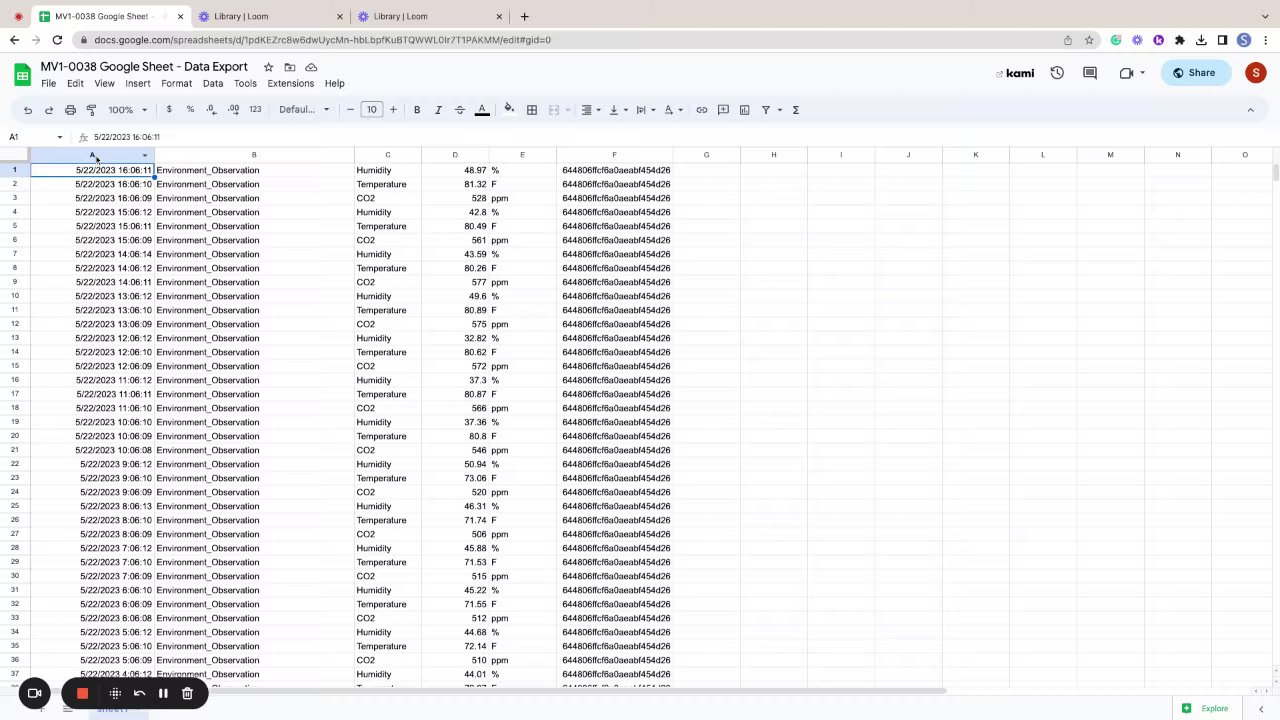Increase the font size

pyautogui.click(x=393, y=110)
